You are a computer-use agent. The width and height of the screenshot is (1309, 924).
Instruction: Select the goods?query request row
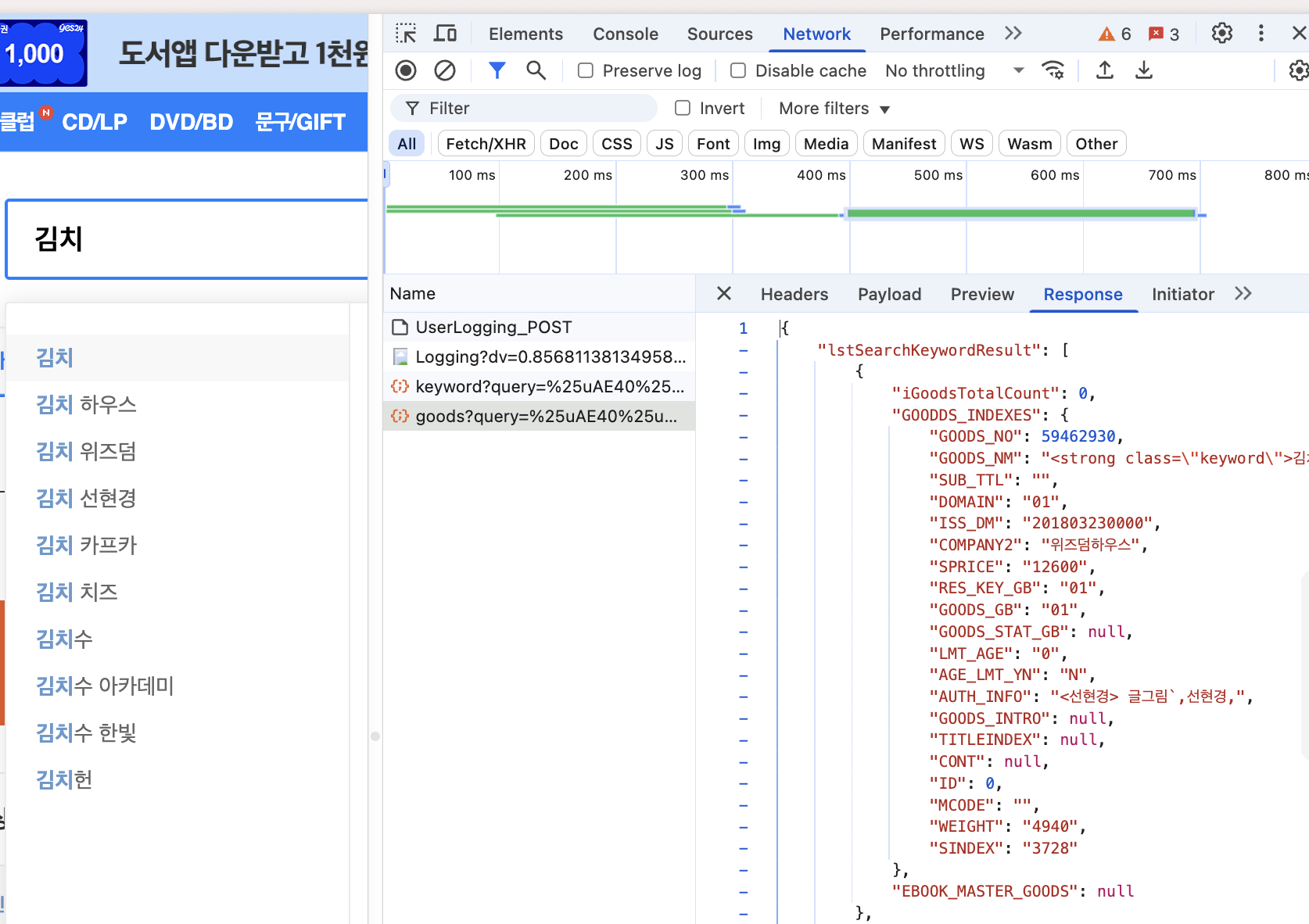539,416
